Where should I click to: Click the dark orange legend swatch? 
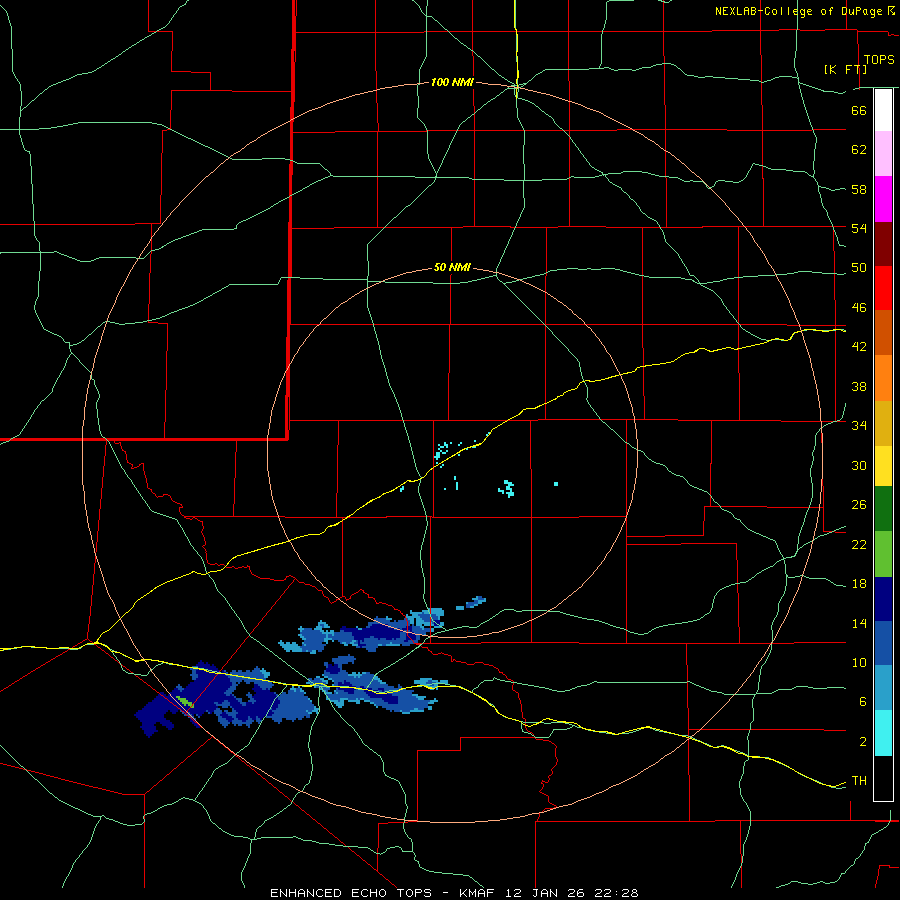tap(883, 333)
